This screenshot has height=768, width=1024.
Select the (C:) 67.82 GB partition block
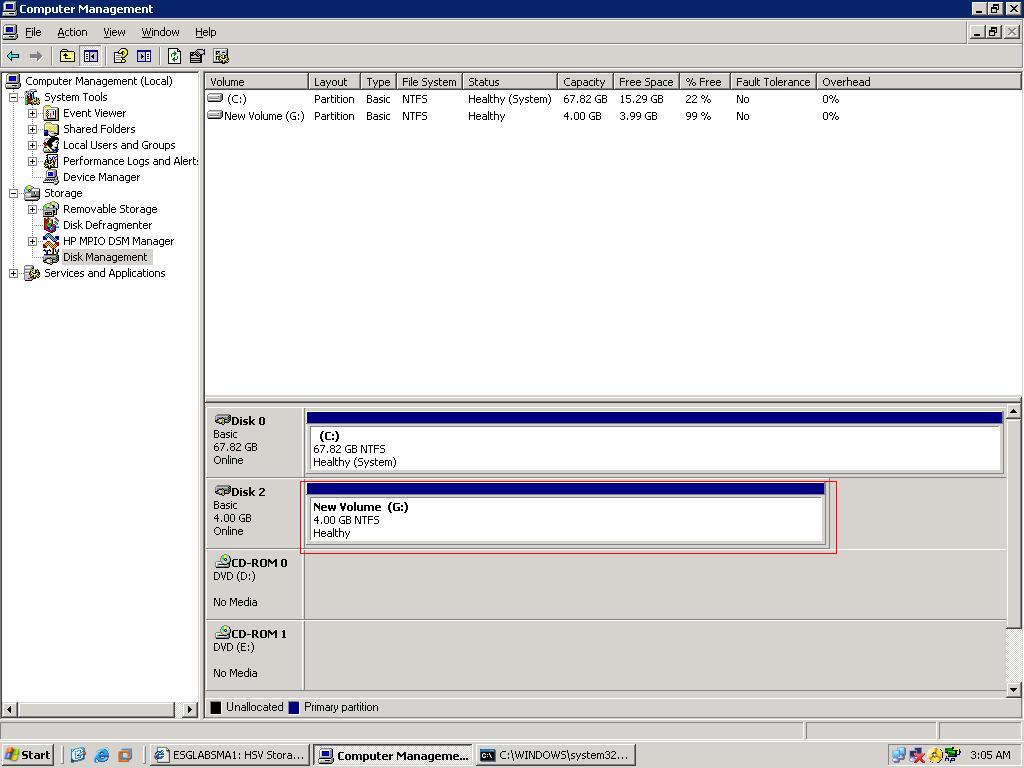coord(654,442)
